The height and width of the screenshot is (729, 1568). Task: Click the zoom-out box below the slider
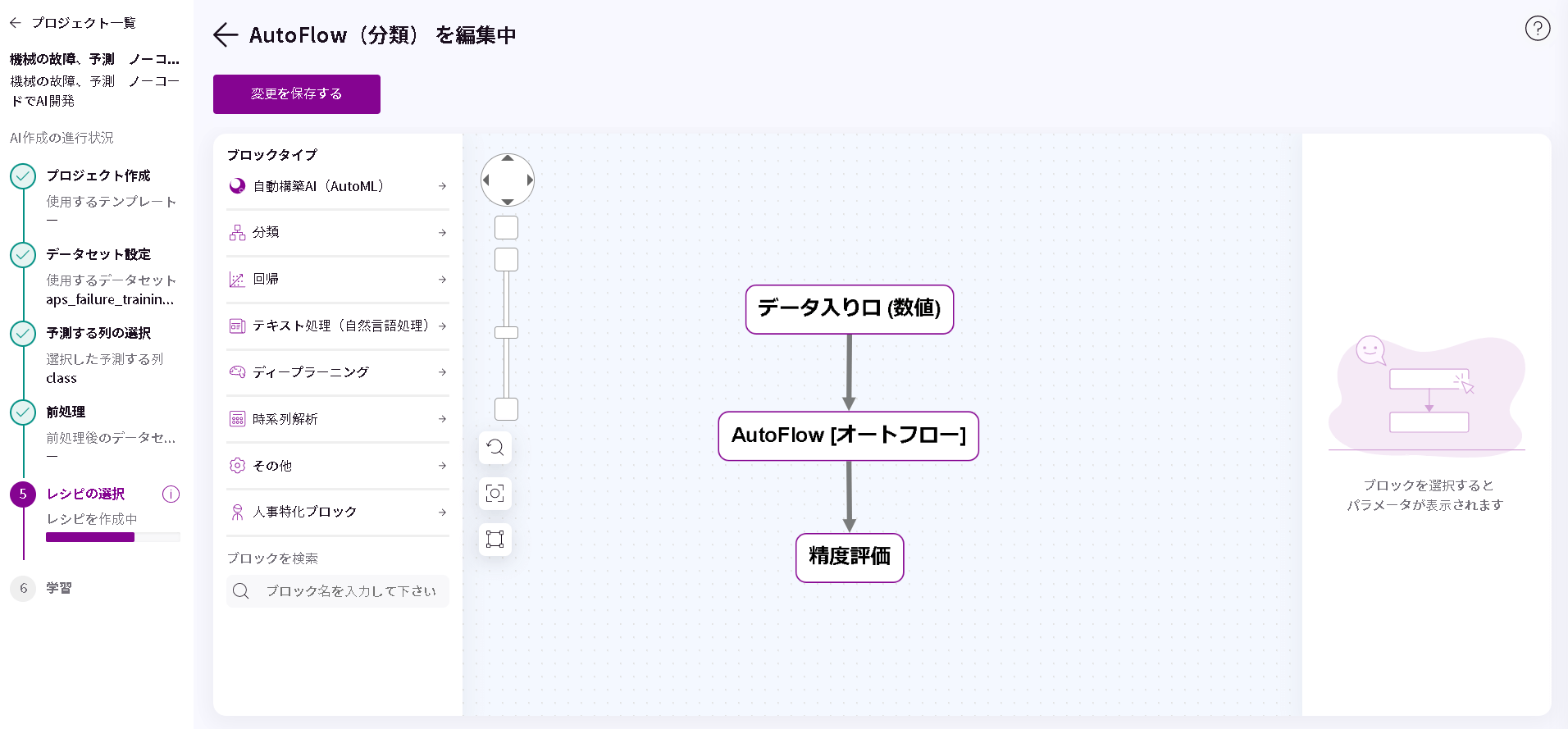tap(506, 409)
